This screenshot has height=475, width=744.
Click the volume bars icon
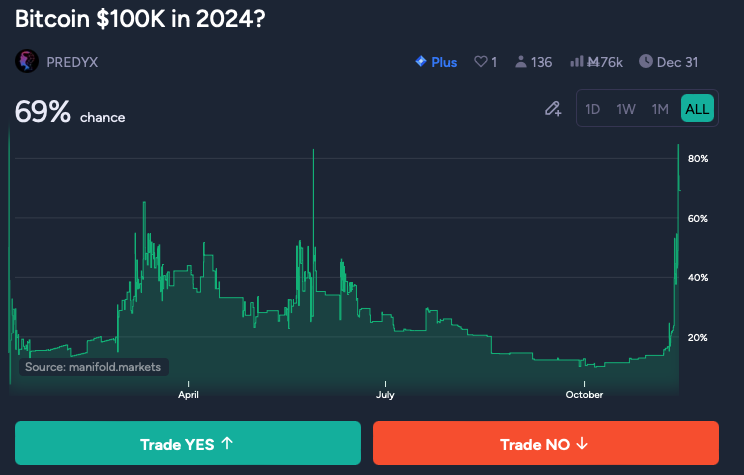coord(577,61)
